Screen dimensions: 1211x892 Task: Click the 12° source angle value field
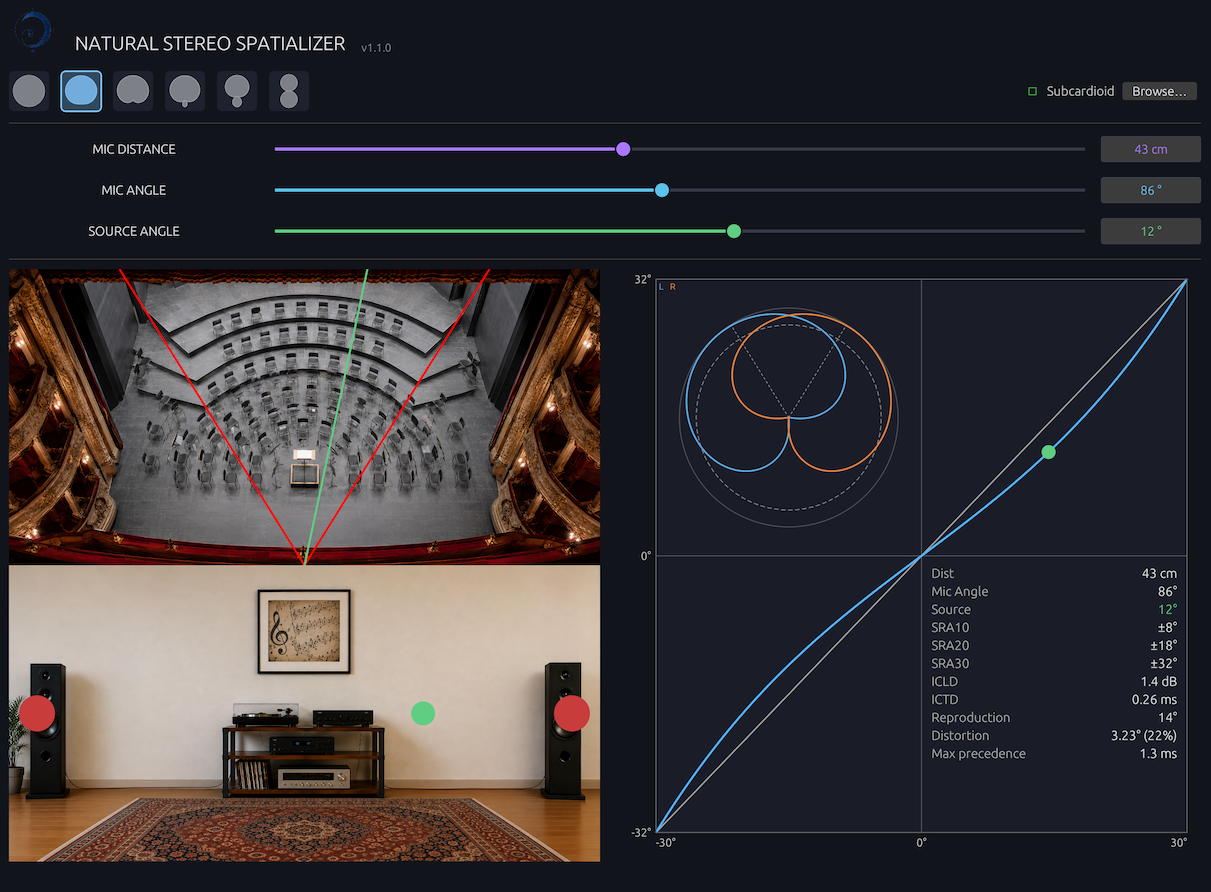coord(1151,231)
